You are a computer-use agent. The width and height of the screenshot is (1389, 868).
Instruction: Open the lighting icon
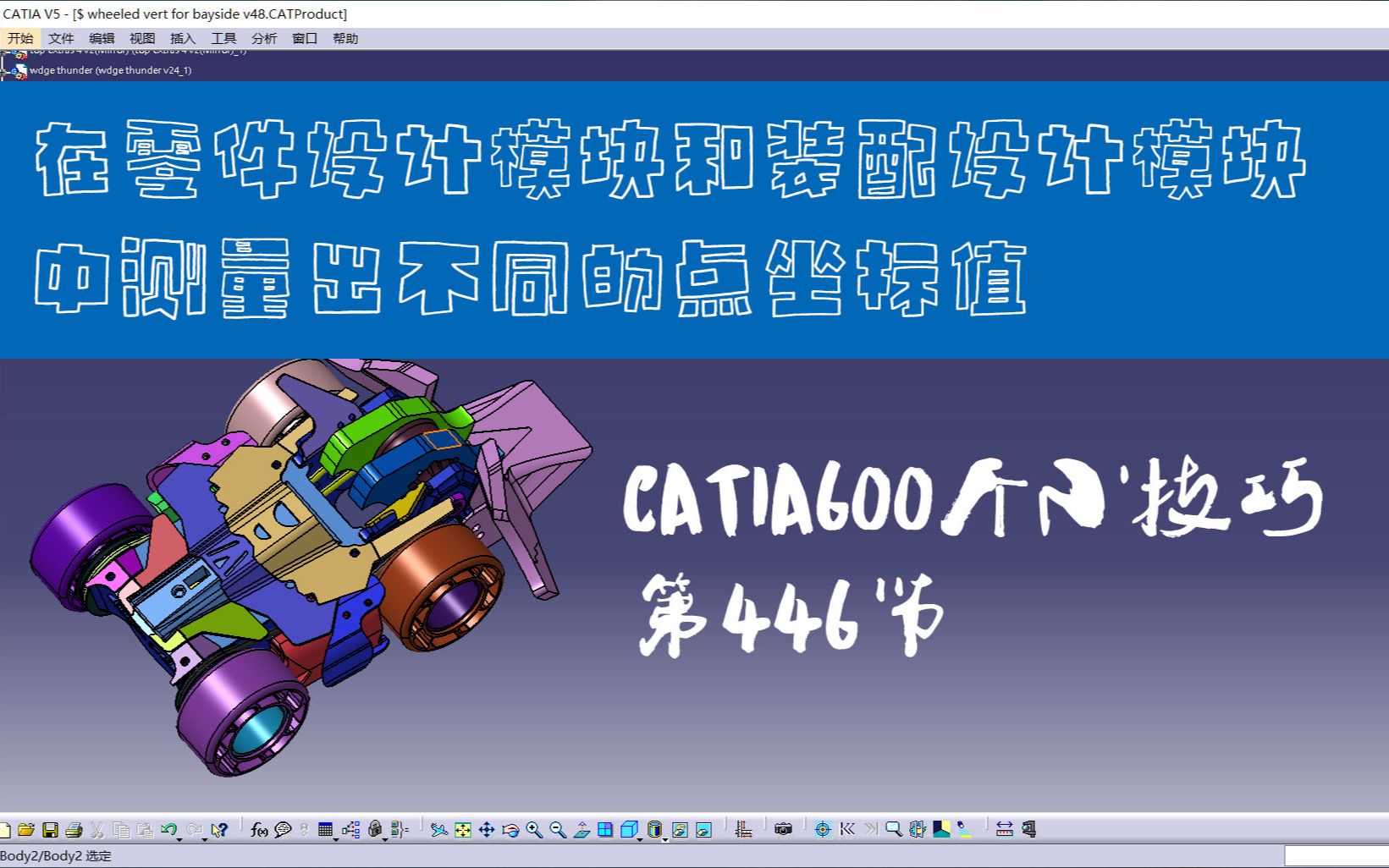pyautogui.click(x=965, y=830)
